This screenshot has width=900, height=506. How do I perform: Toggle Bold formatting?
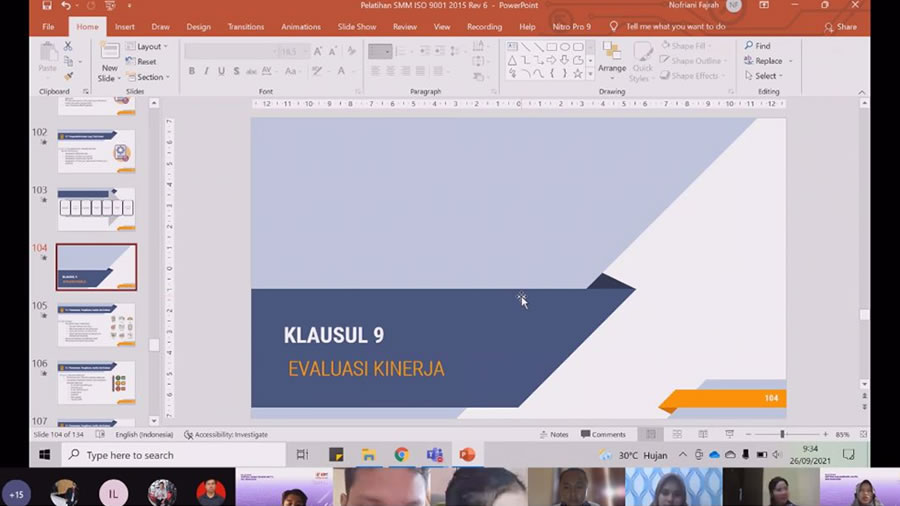[x=192, y=71]
